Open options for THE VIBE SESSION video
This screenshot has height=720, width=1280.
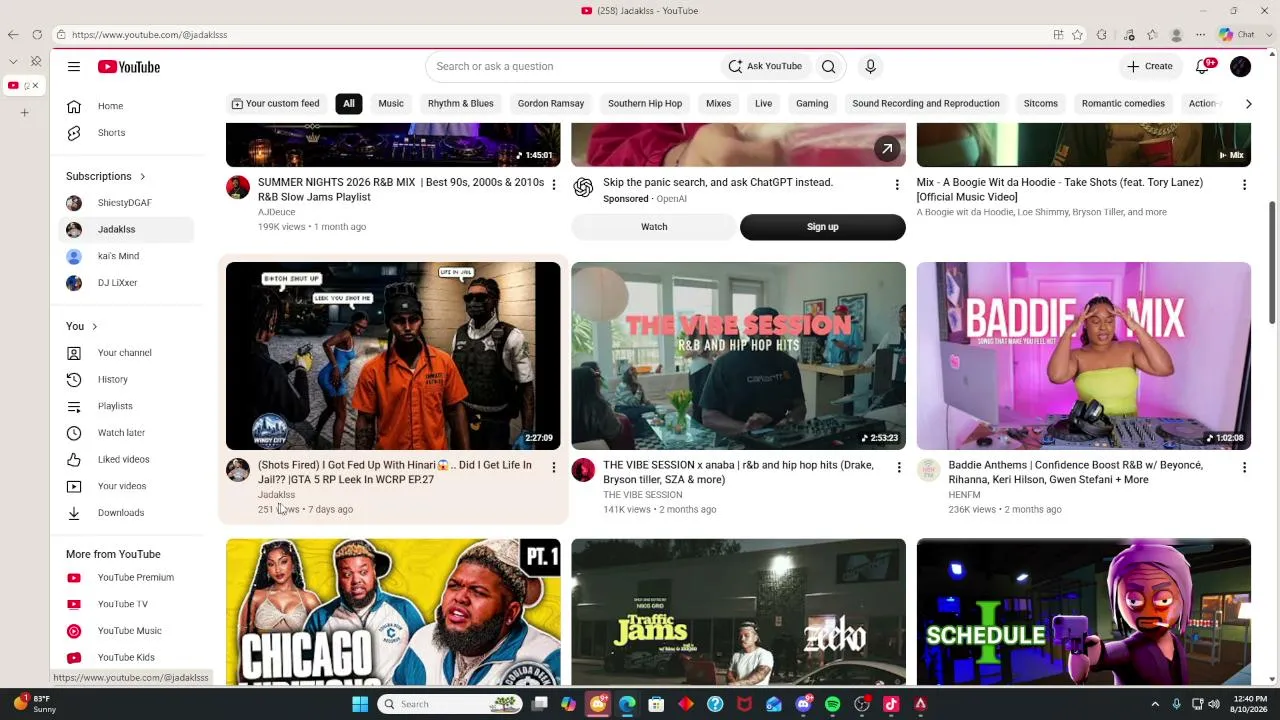point(898,467)
